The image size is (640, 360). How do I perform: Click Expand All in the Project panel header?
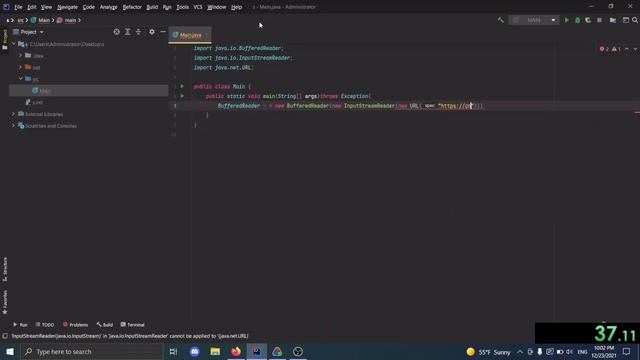pyautogui.click(x=127, y=32)
